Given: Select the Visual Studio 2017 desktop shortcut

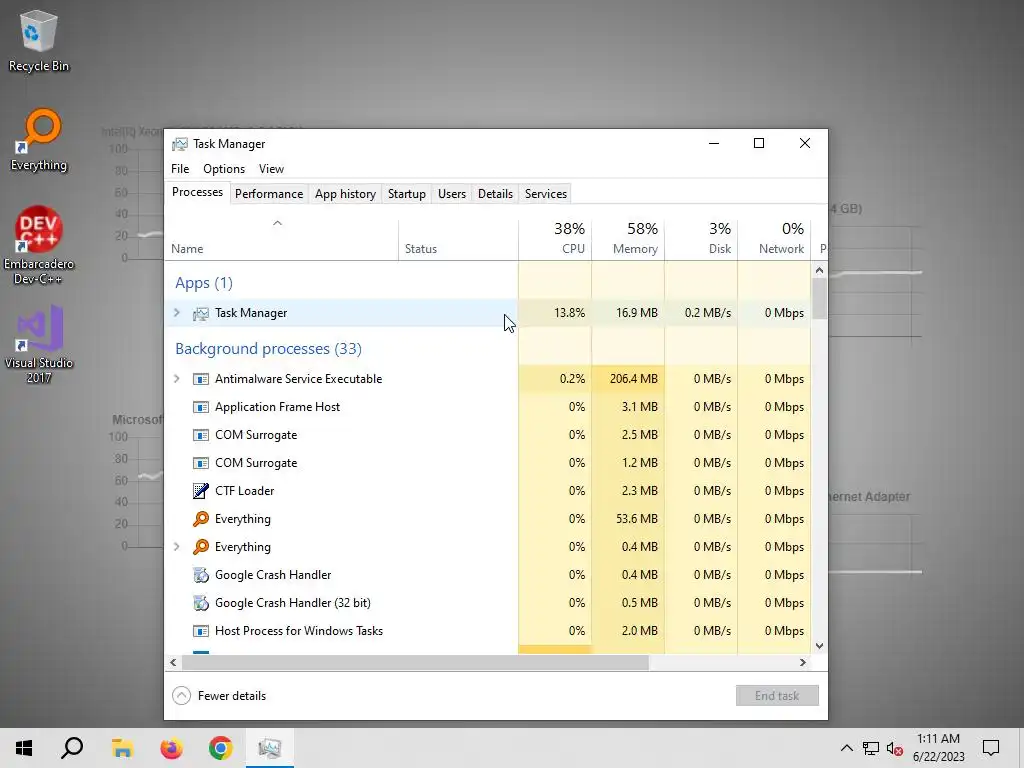Looking at the screenshot, I should pyautogui.click(x=39, y=344).
